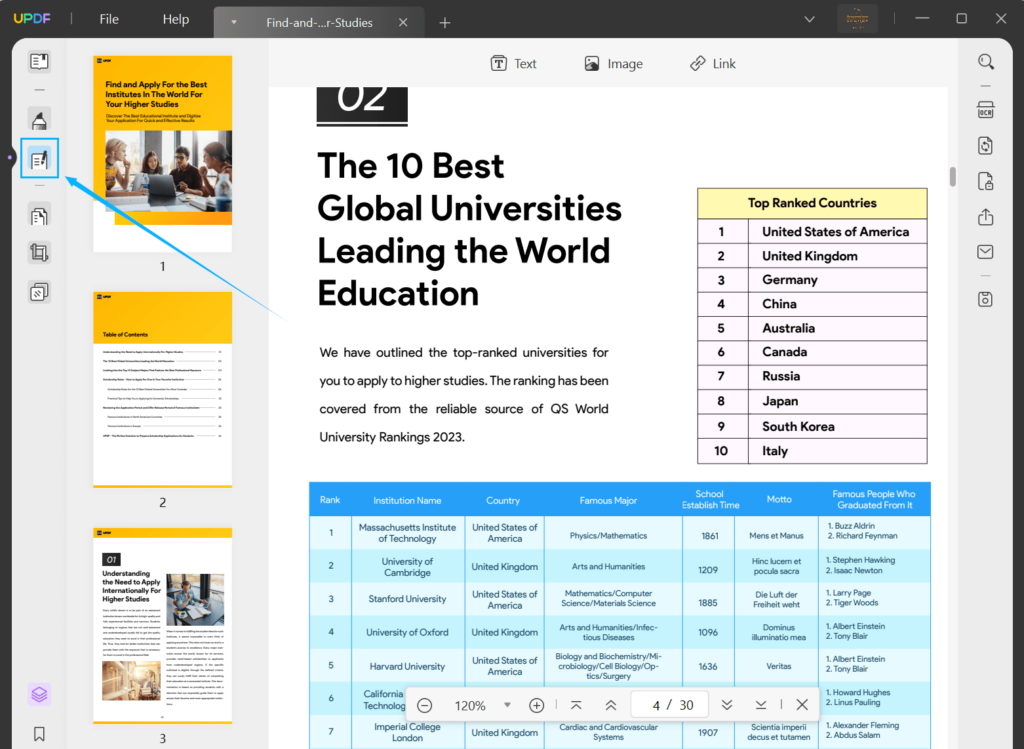Select page 2 thumbnail Table of Contents
The image size is (1024, 749).
point(162,389)
